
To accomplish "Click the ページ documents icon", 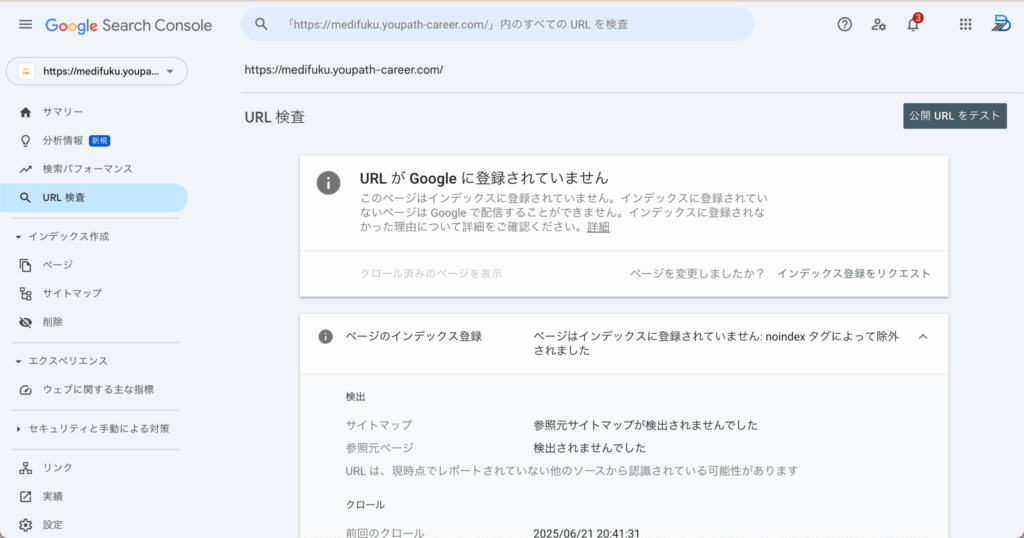I will click(25, 265).
